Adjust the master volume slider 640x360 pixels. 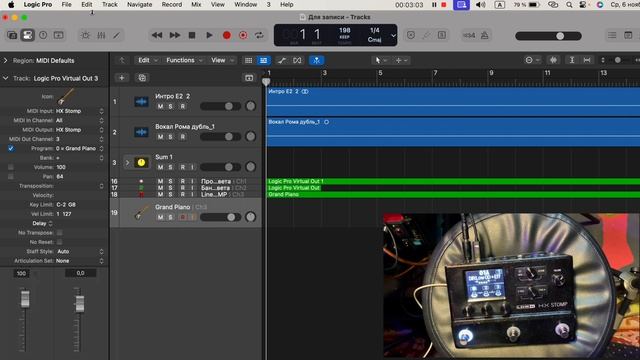[x=548, y=36]
